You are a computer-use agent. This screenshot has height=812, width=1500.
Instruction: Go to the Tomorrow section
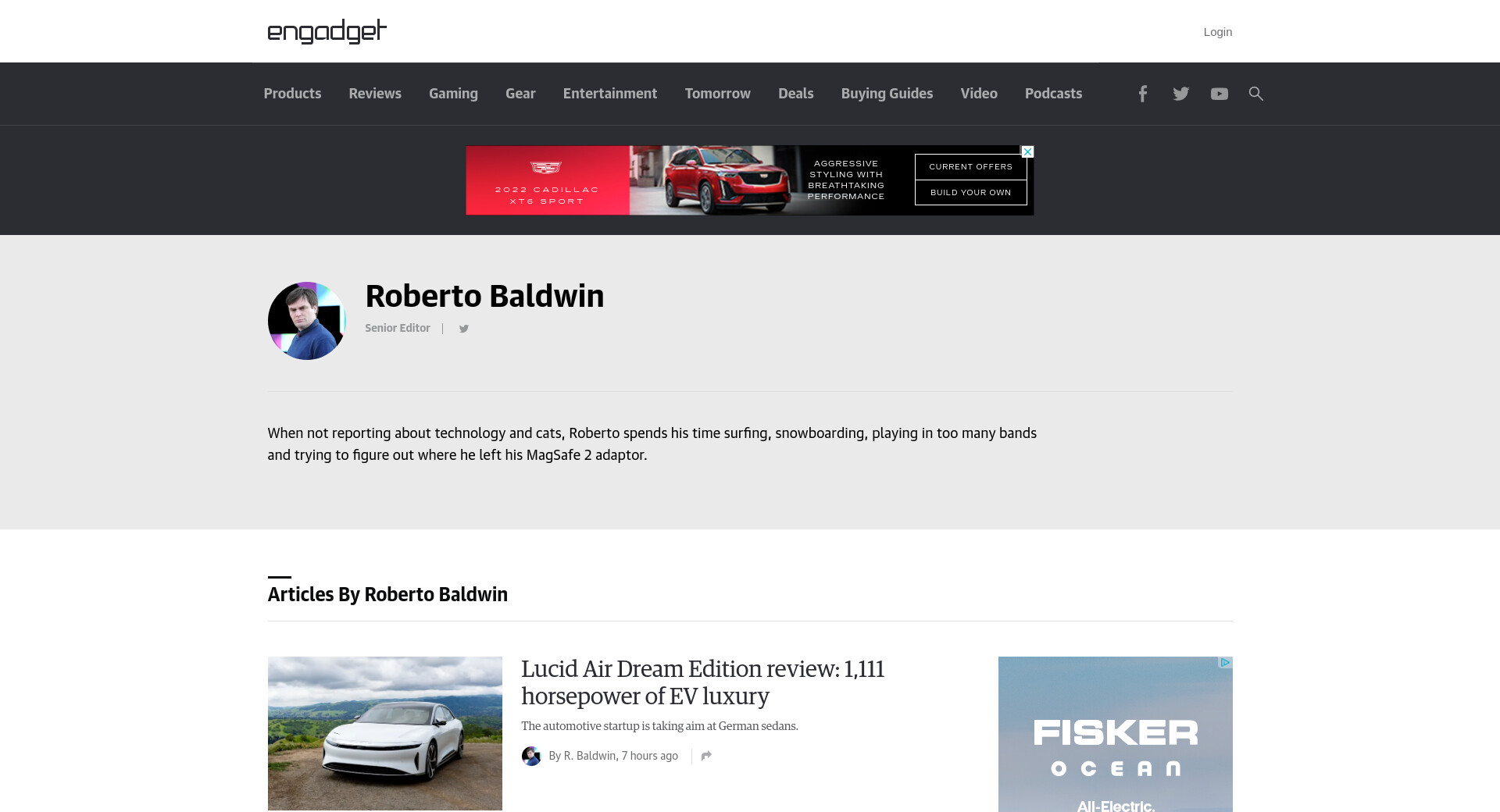pyautogui.click(x=718, y=94)
